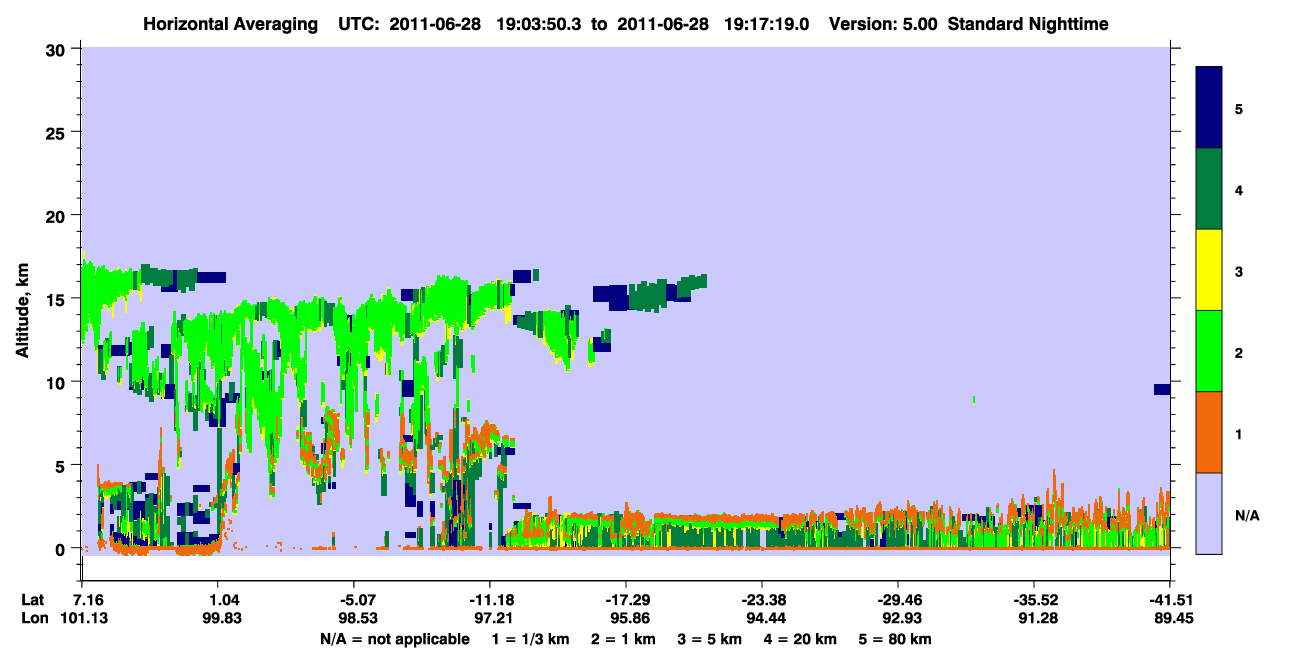
Task: Click legend text '5 = 80 km'
Action: click(897, 639)
